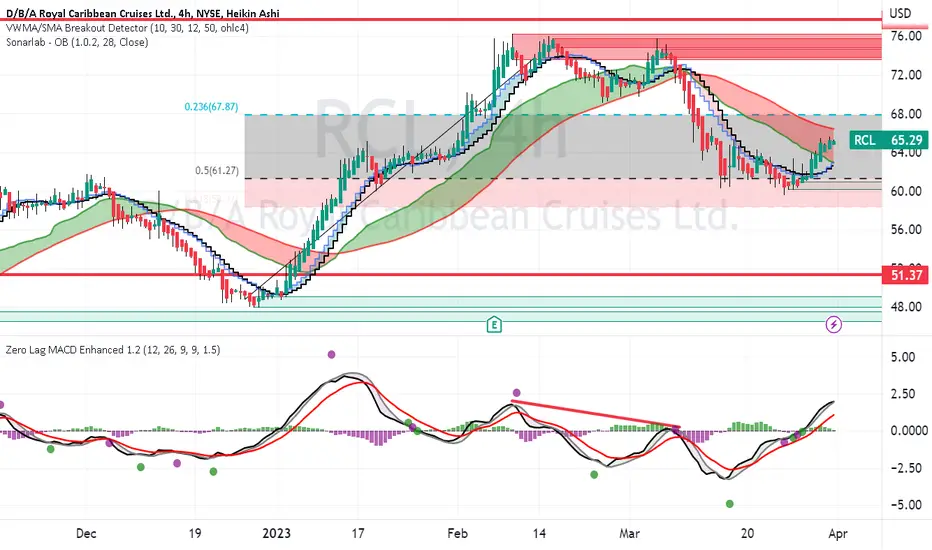Click the 0.5(61.27) Fibonacci level label
This screenshot has height=550, width=932.
(217, 171)
